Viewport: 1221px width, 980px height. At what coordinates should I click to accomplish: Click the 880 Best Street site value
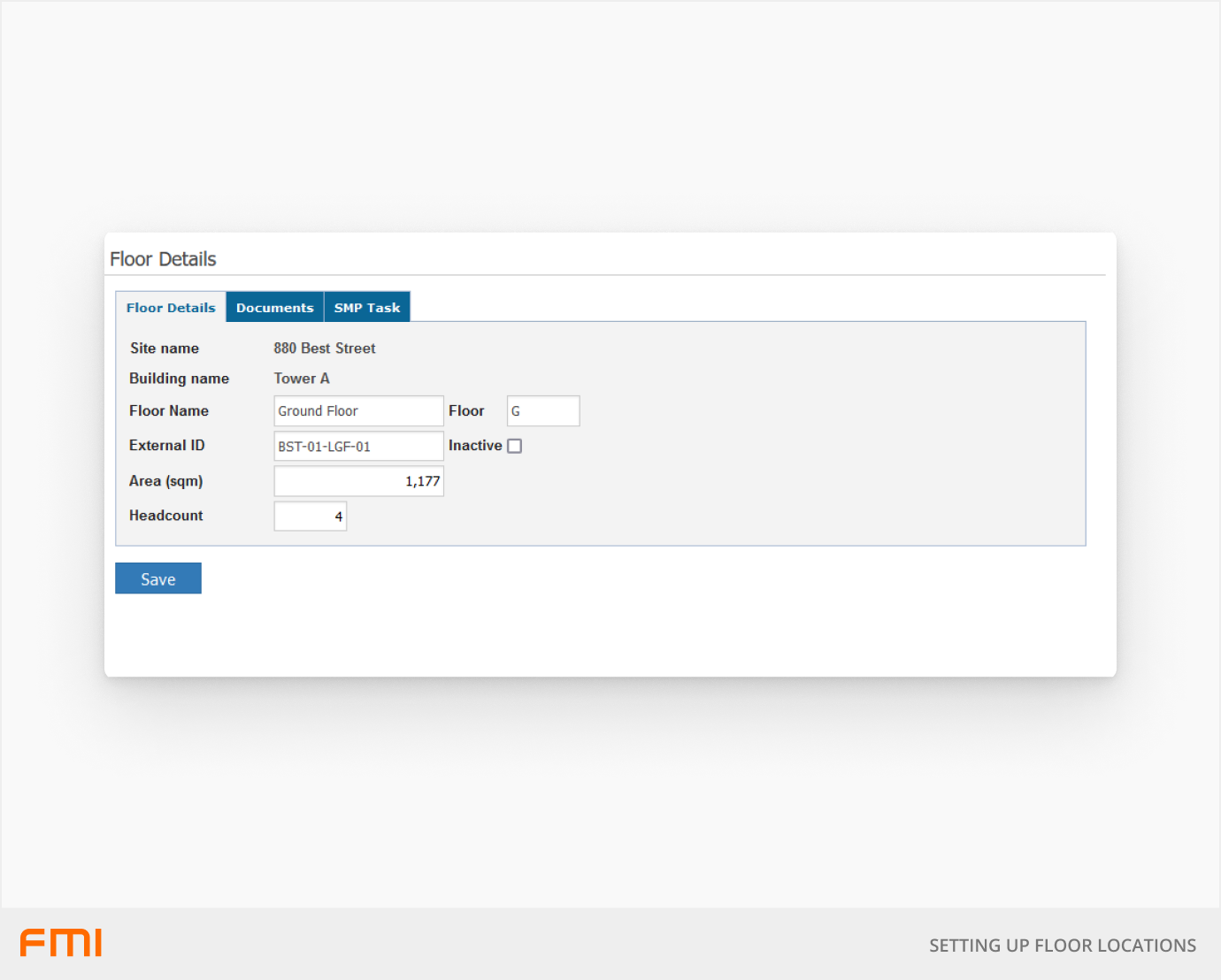pyautogui.click(x=324, y=348)
